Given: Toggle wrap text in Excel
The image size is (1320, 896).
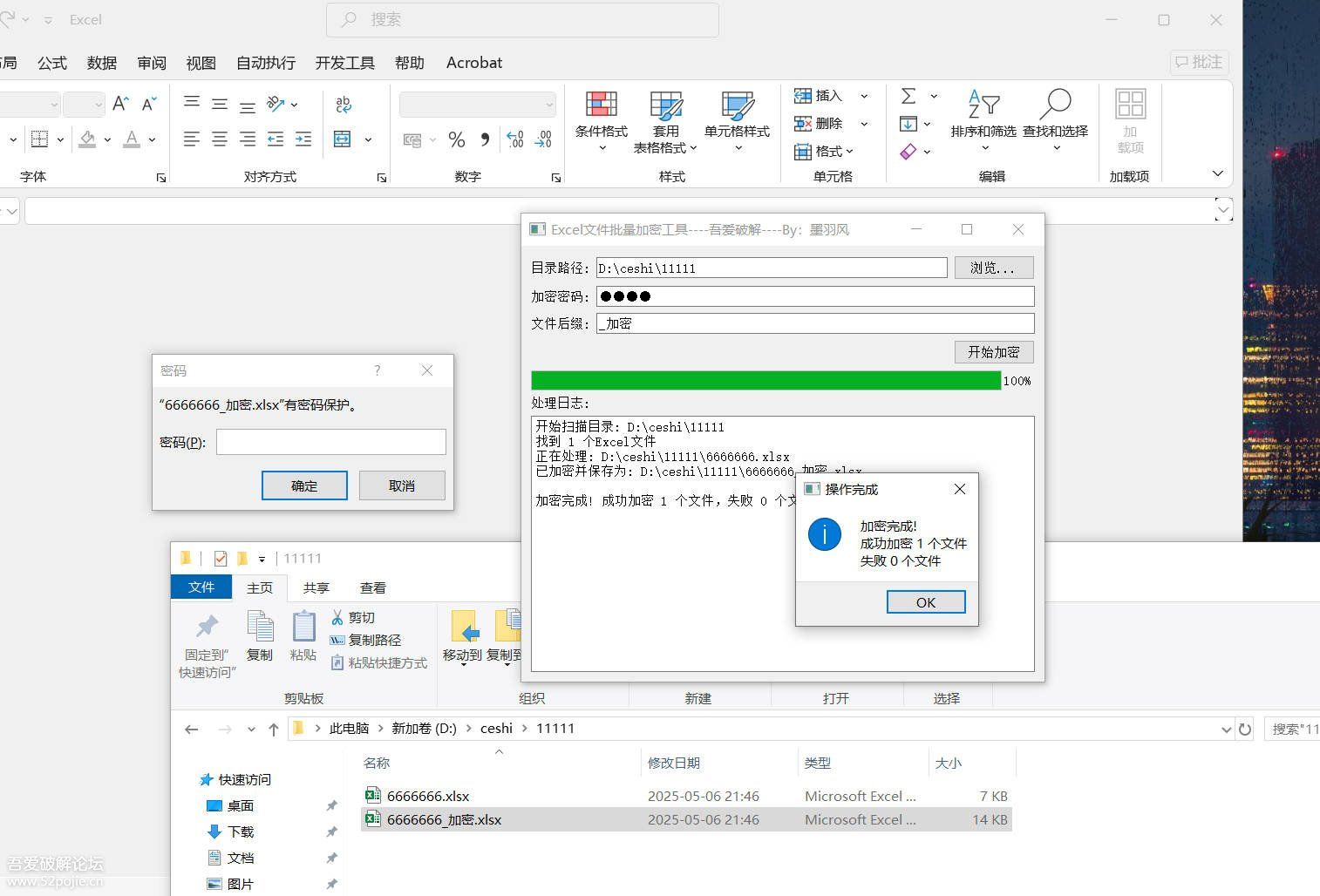Looking at the screenshot, I should pyautogui.click(x=344, y=104).
